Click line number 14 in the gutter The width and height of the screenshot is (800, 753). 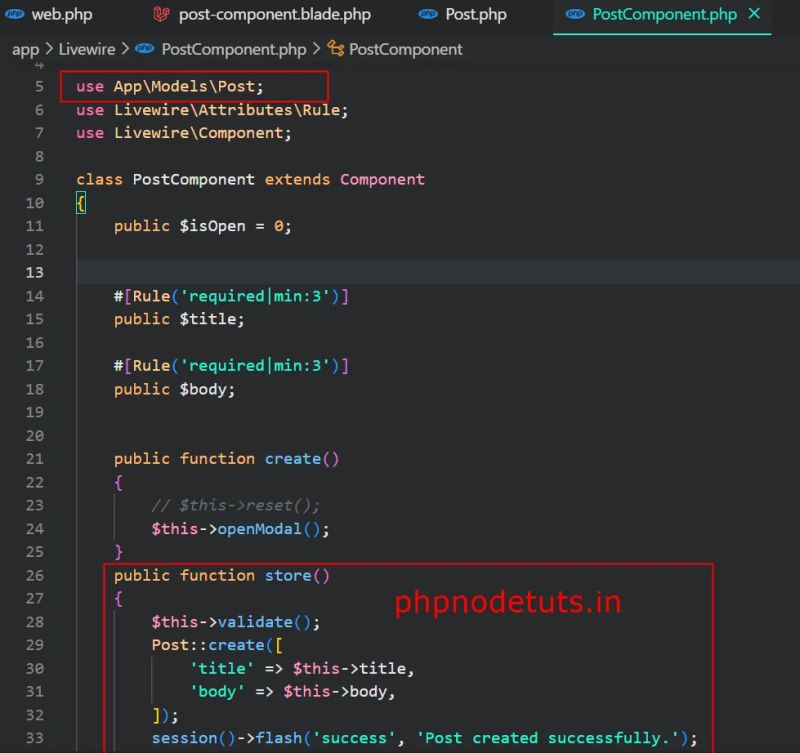(x=35, y=296)
